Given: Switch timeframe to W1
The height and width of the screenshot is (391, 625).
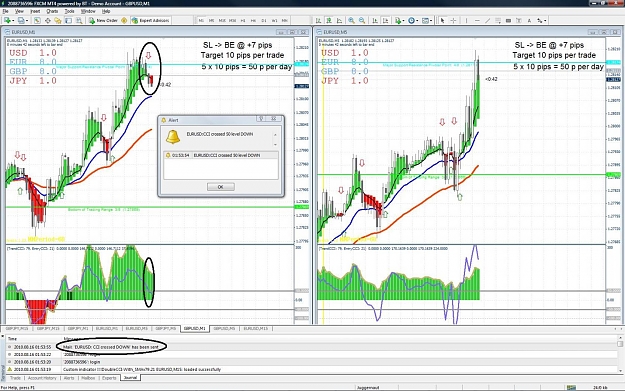Looking at the screenshot, I should [274, 20].
